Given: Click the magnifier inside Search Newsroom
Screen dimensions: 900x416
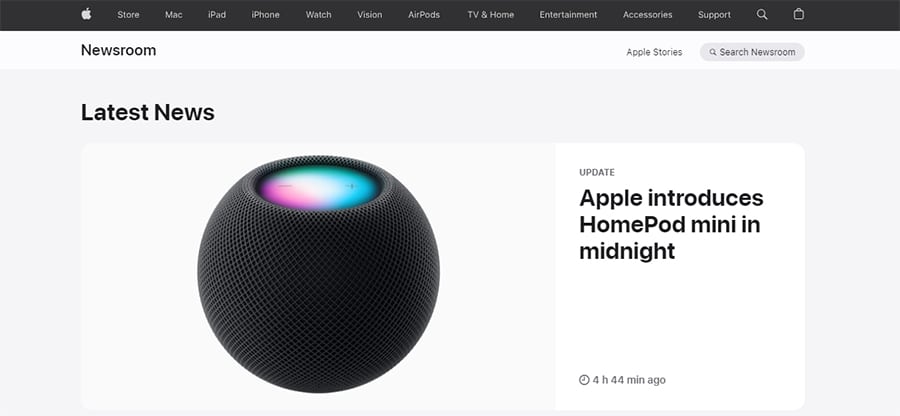Looking at the screenshot, I should pyautogui.click(x=713, y=52).
